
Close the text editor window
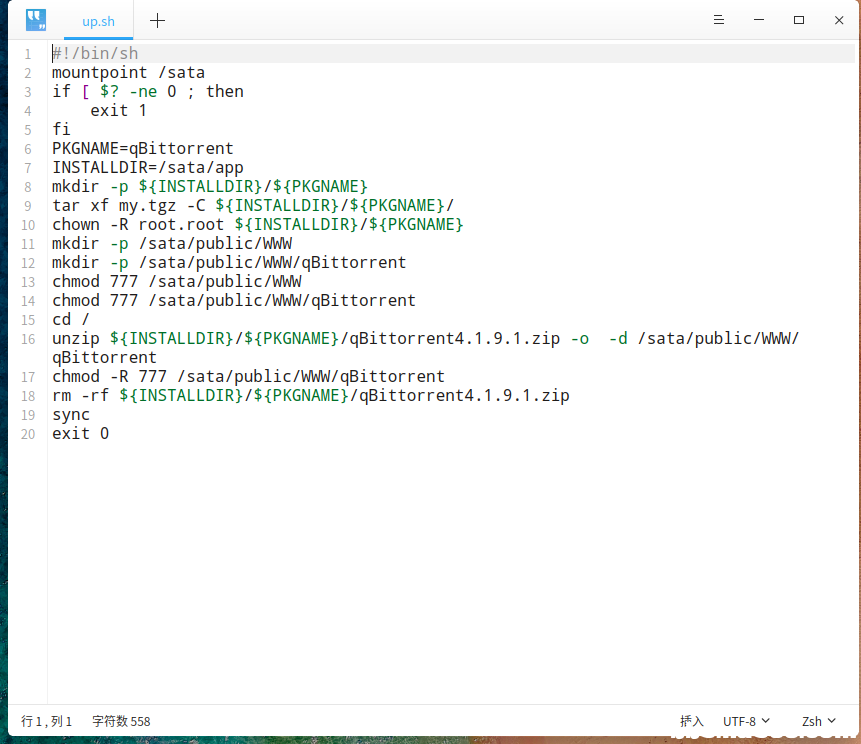pyautogui.click(x=839, y=20)
